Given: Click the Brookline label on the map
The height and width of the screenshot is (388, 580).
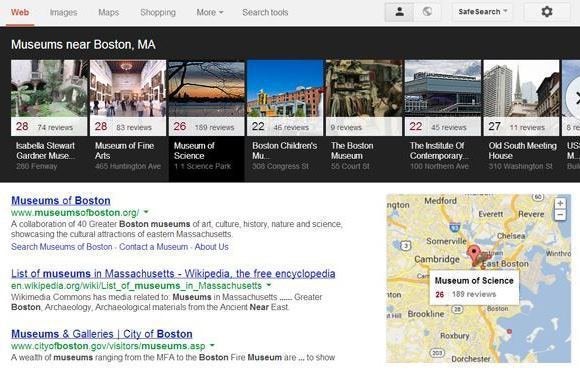Looking at the screenshot, I should point(426,314).
